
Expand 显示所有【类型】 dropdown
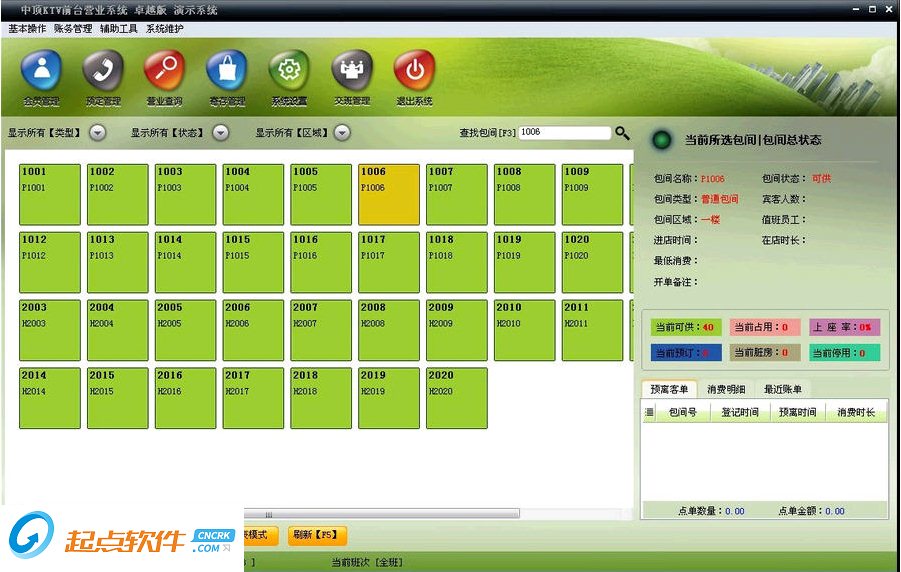click(x=98, y=133)
